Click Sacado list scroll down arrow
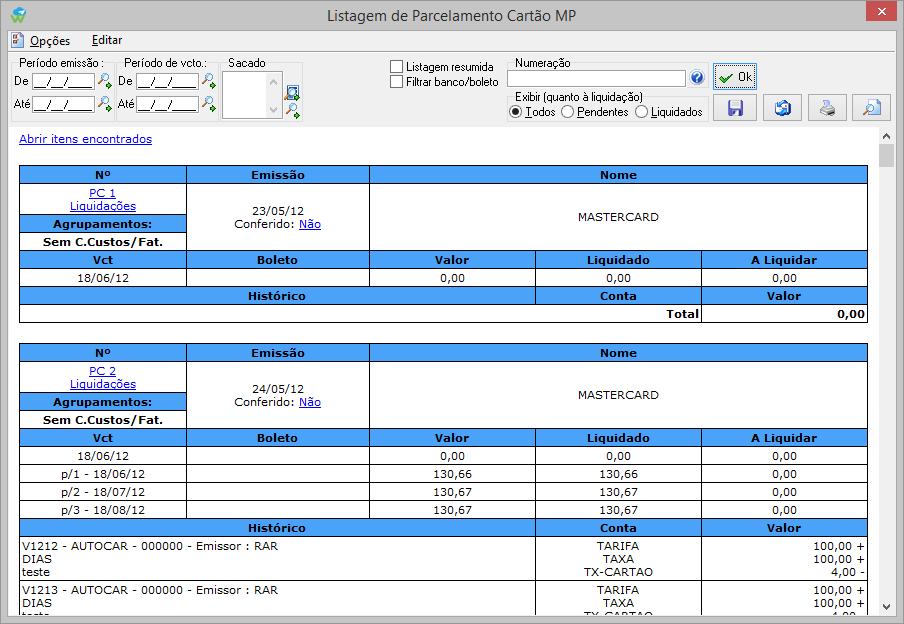Screen dimensions: 904x624 (x=273, y=110)
